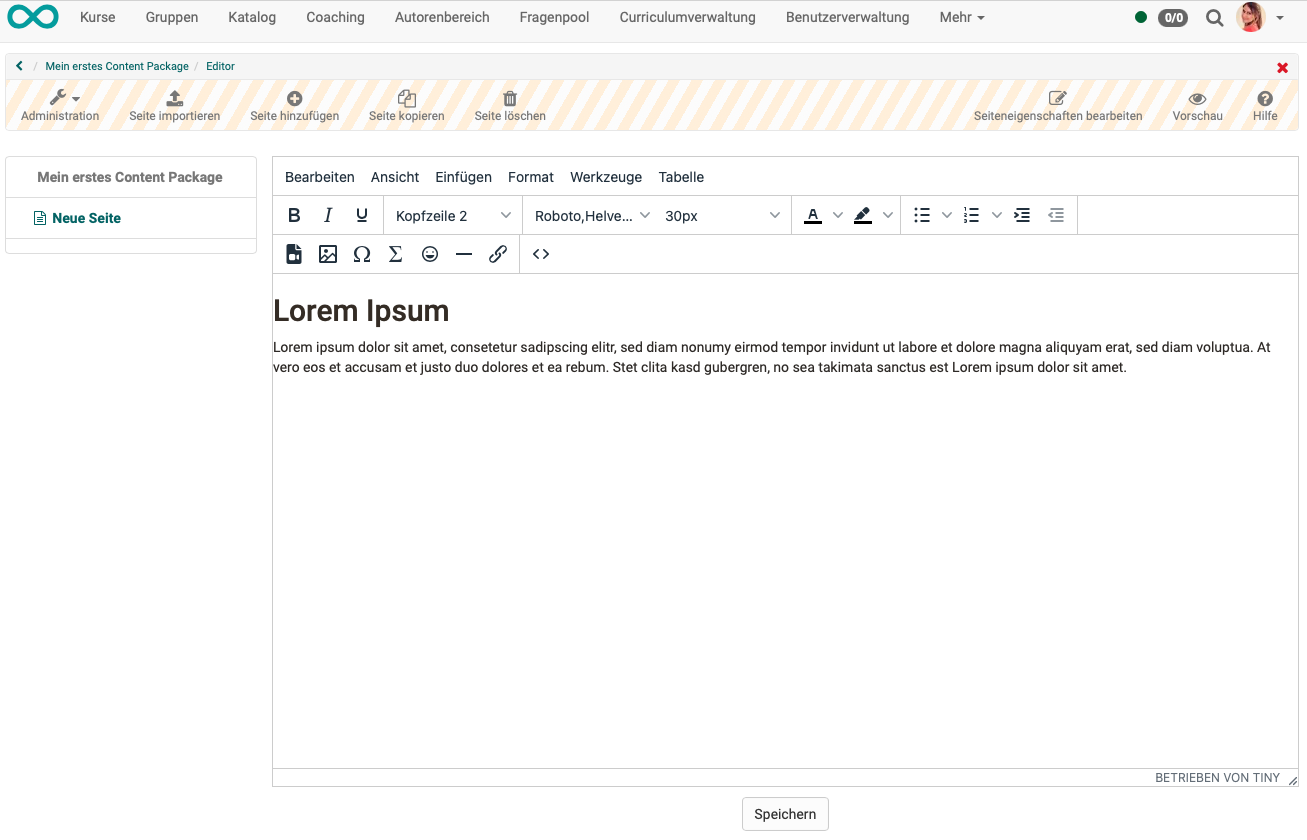Open the Vorschau eye icon
The image size is (1307, 840).
click(x=1197, y=98)
